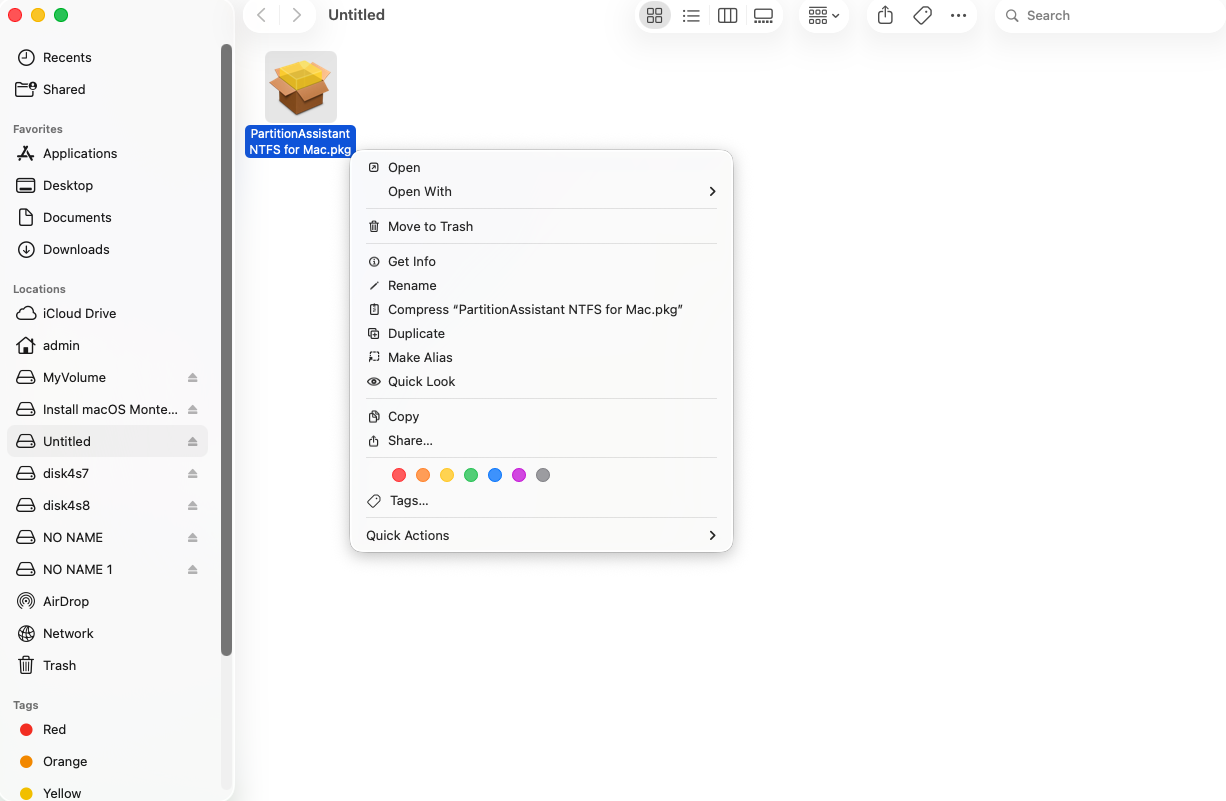Viewport: 1226px width, 801px height.
Task: Apply the gray tag color dot
Action: 543,475
